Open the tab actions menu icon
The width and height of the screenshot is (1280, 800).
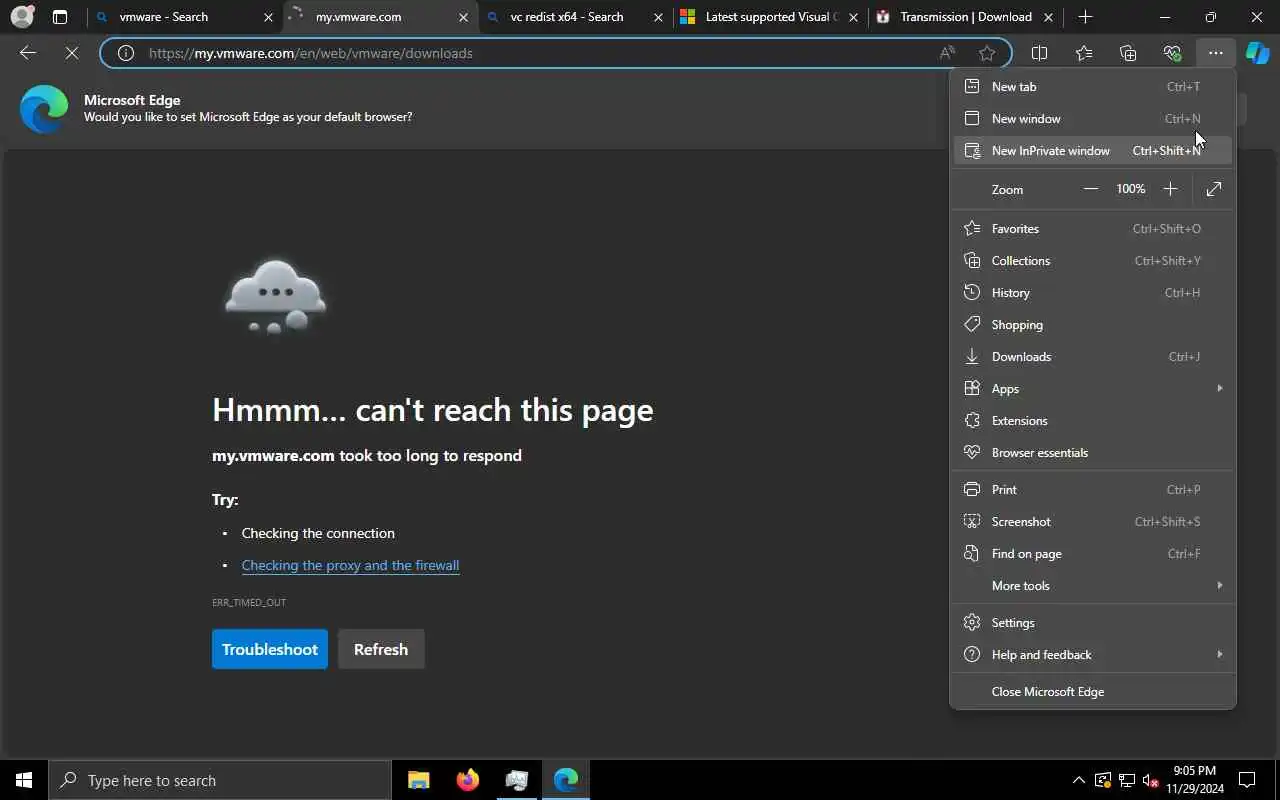pos(60,17)
